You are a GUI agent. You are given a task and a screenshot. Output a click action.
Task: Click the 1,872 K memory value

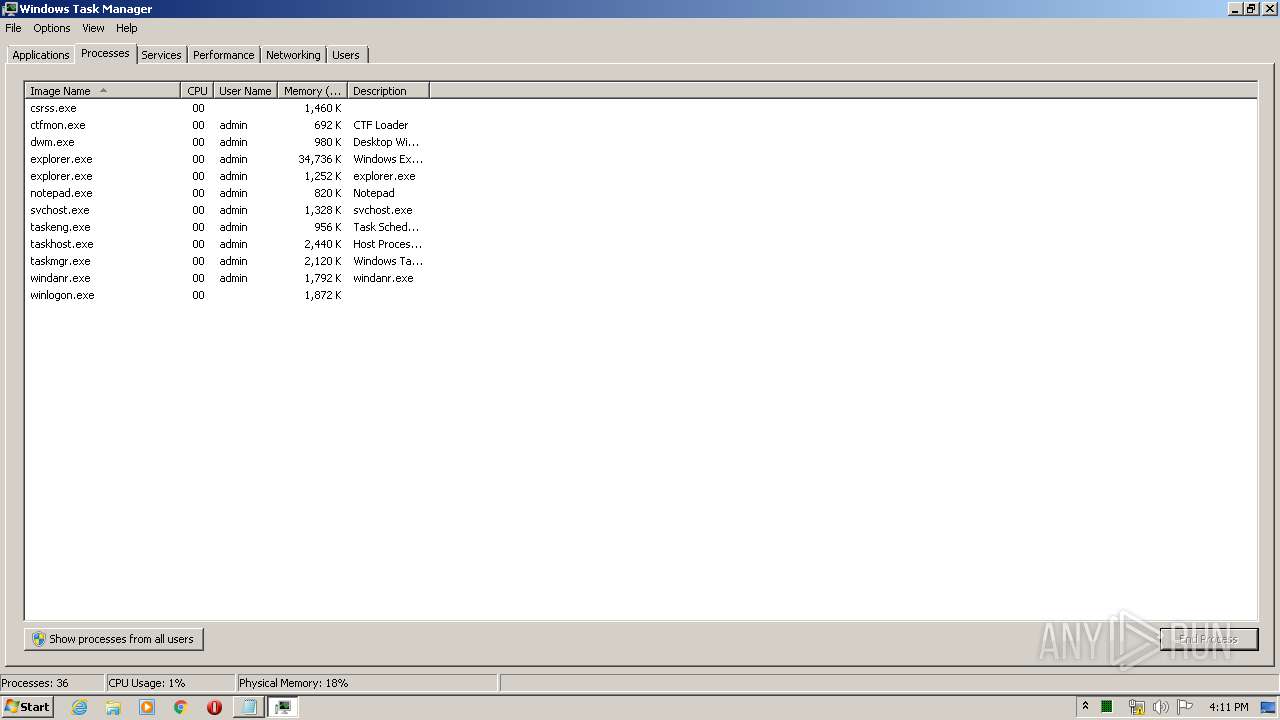pos(323,295)
